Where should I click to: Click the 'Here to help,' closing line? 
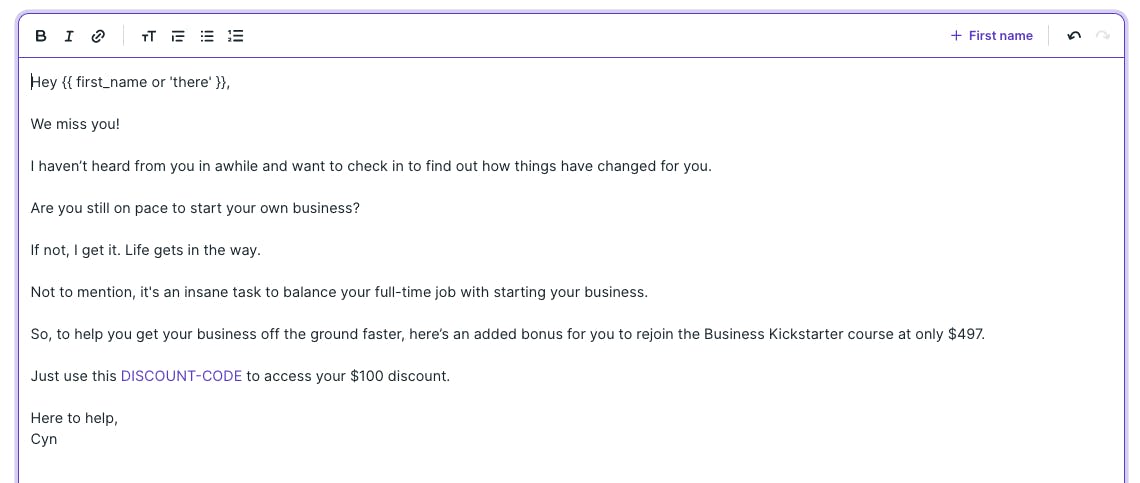click(x=74, y=418)
